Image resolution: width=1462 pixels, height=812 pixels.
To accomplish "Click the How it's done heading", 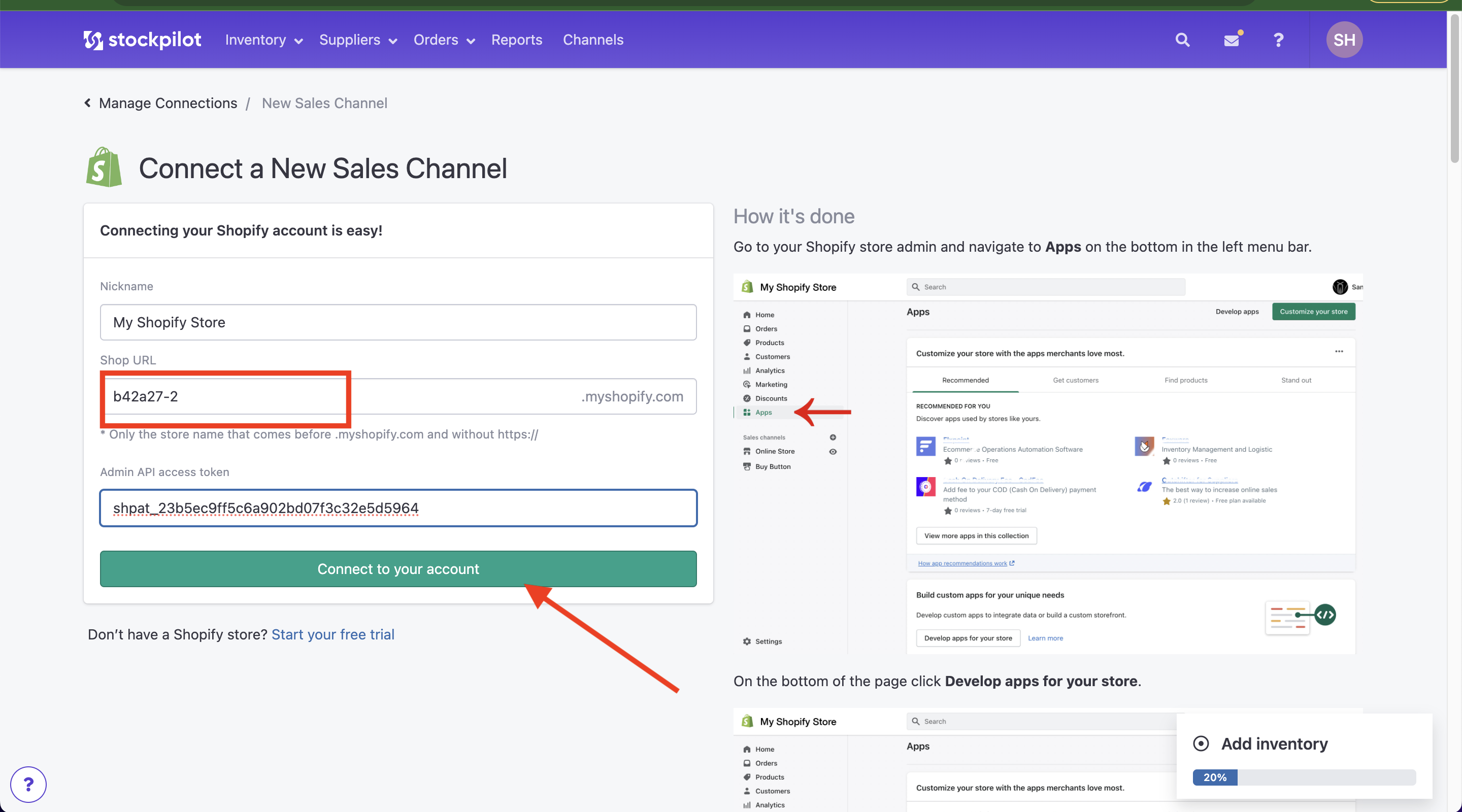I will pos(793,216).
